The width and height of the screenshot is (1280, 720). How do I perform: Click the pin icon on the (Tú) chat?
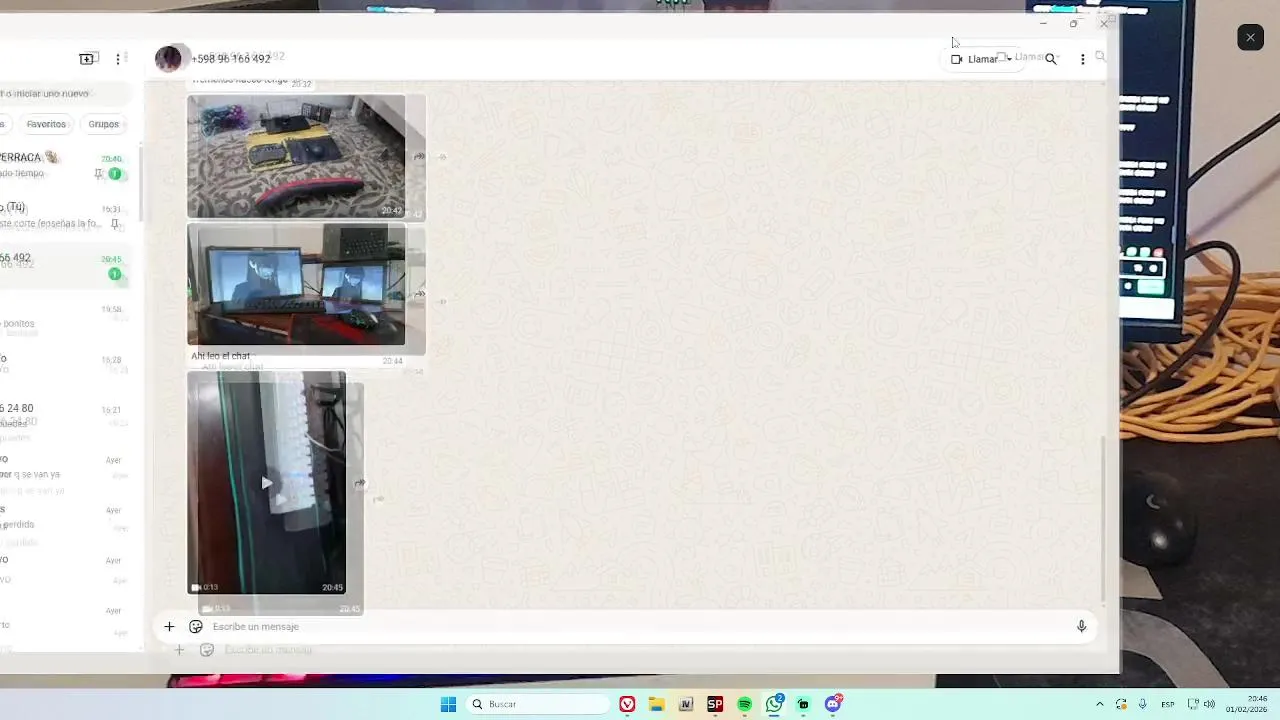114,224
